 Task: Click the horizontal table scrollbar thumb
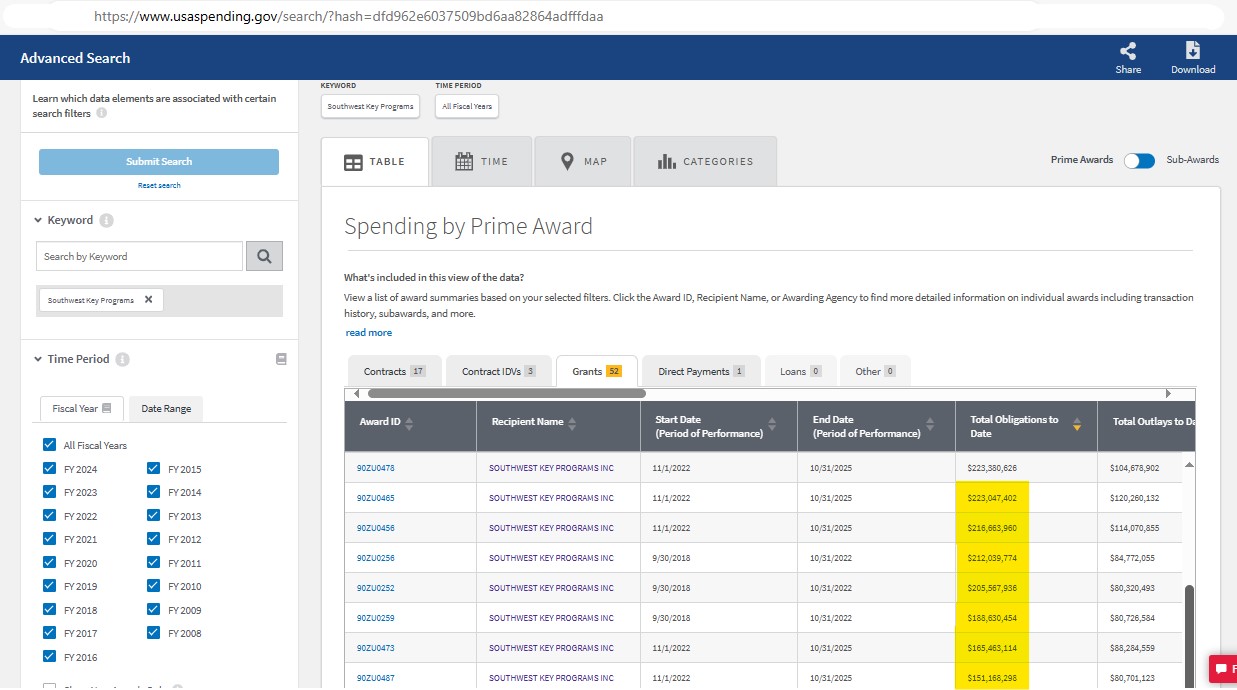point(506,393)
